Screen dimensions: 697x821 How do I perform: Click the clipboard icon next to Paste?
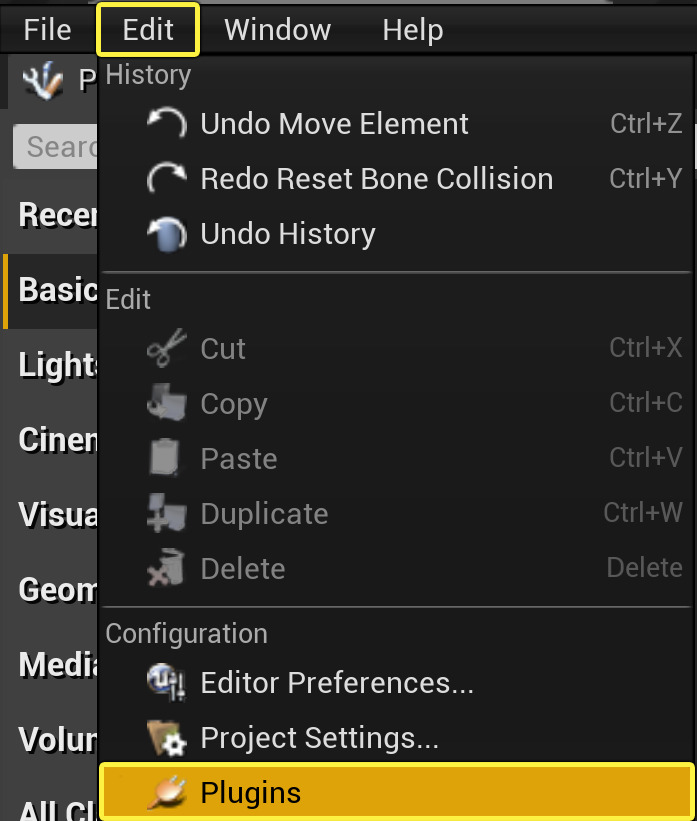point(166,458)
